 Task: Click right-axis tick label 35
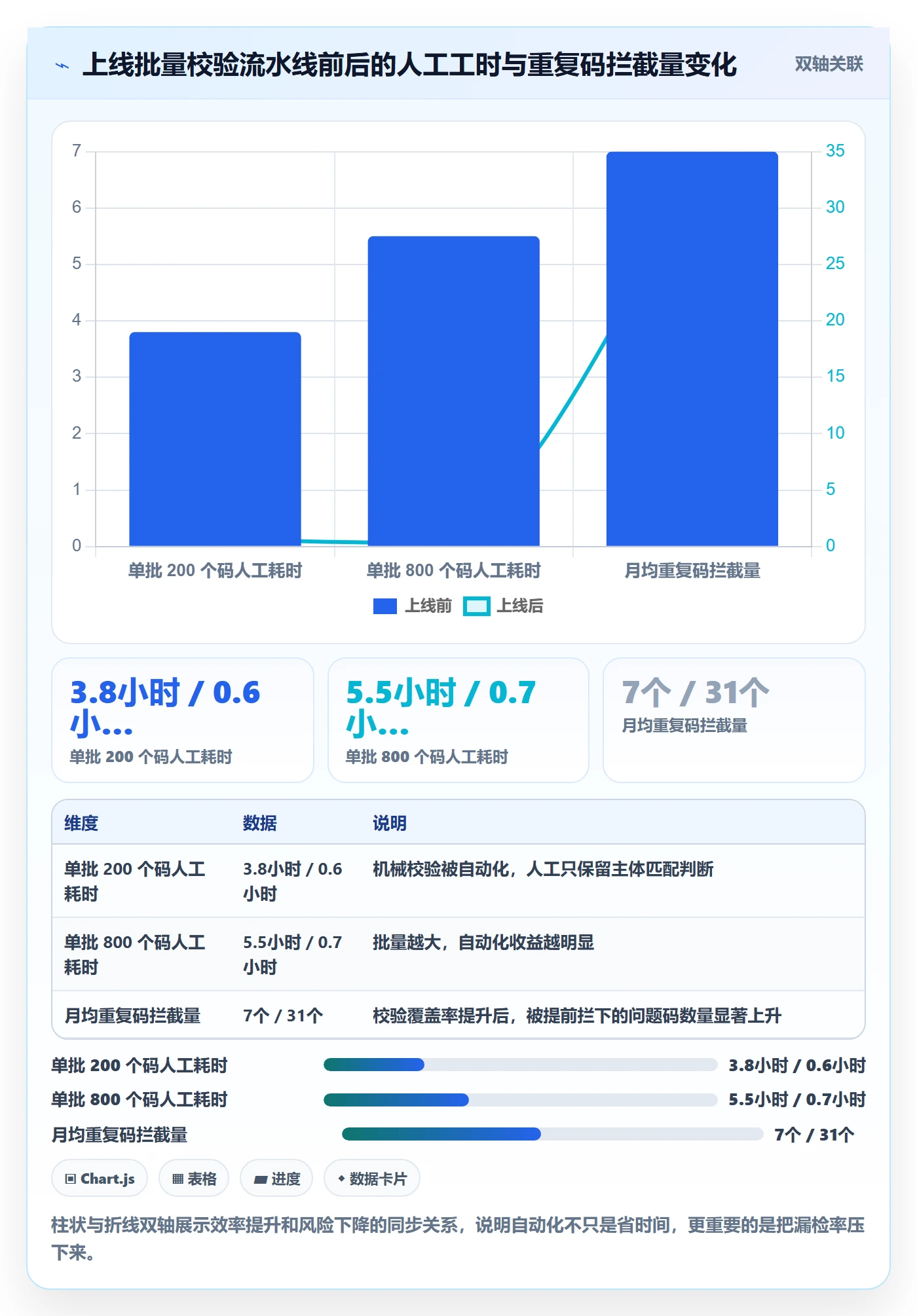(x=835, y=151)
